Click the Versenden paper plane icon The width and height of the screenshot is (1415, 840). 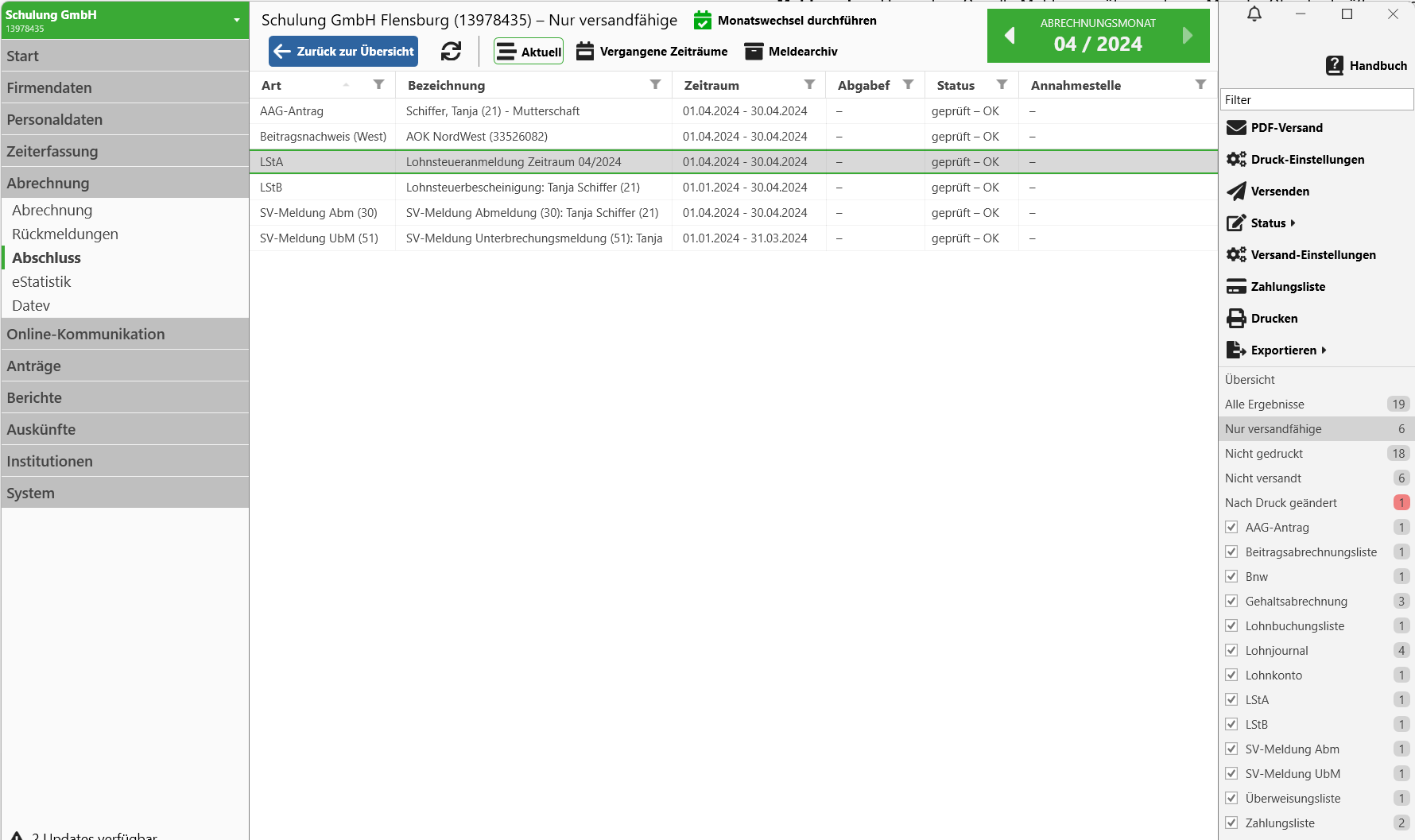coord(1236,192)
